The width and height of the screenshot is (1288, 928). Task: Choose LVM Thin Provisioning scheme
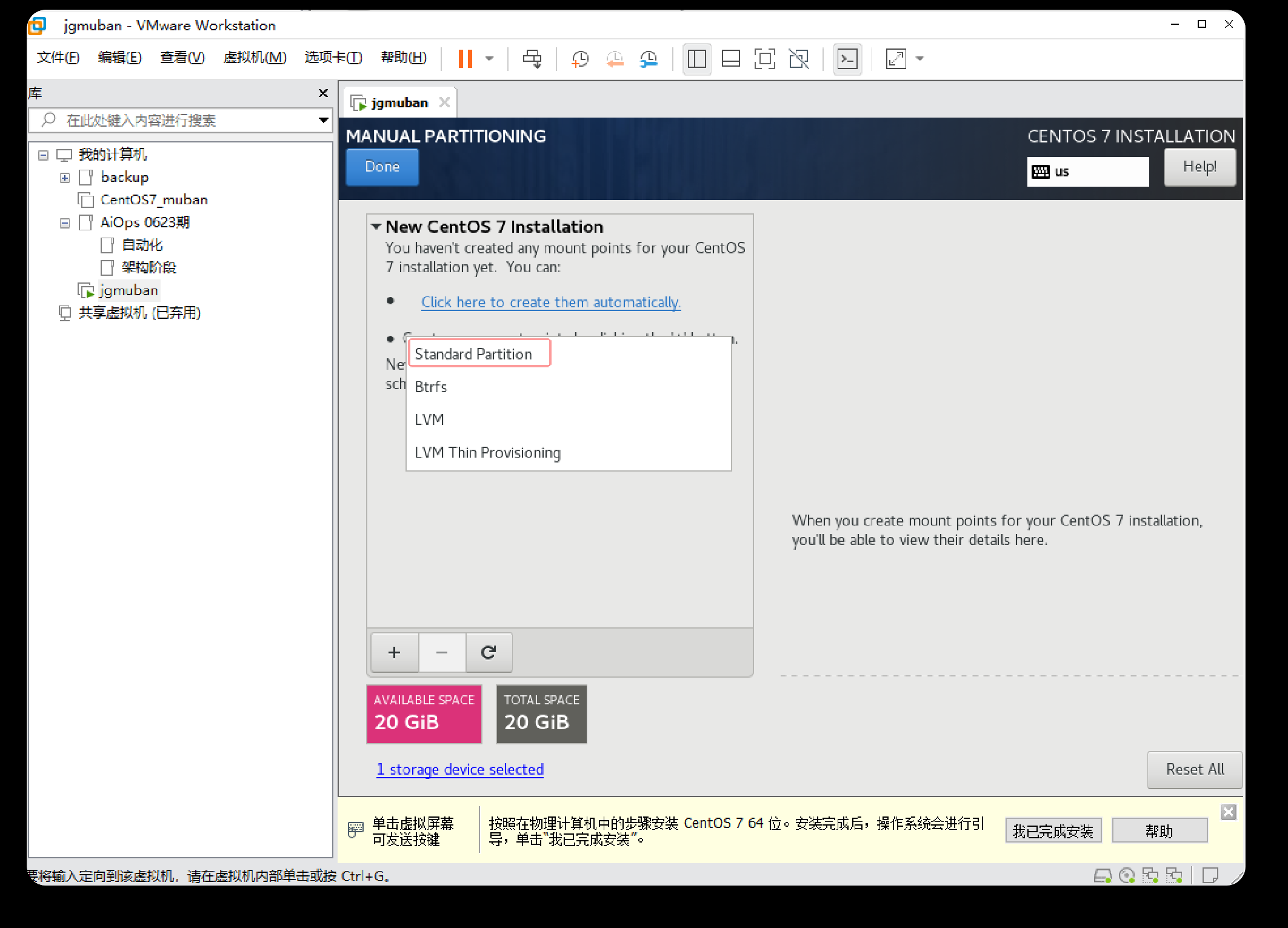[569, 452]
